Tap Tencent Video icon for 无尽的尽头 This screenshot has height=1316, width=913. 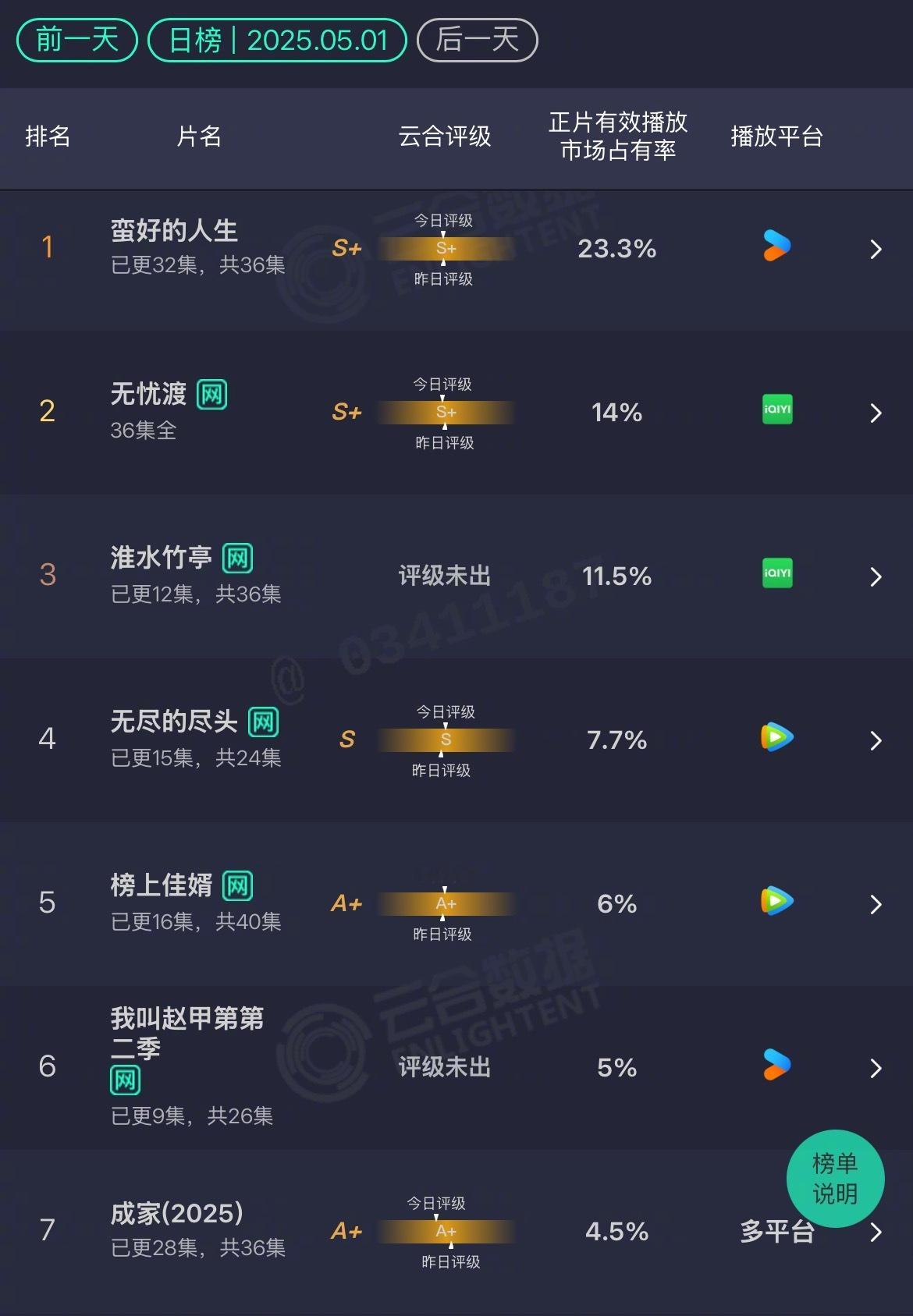coord(777,737)
